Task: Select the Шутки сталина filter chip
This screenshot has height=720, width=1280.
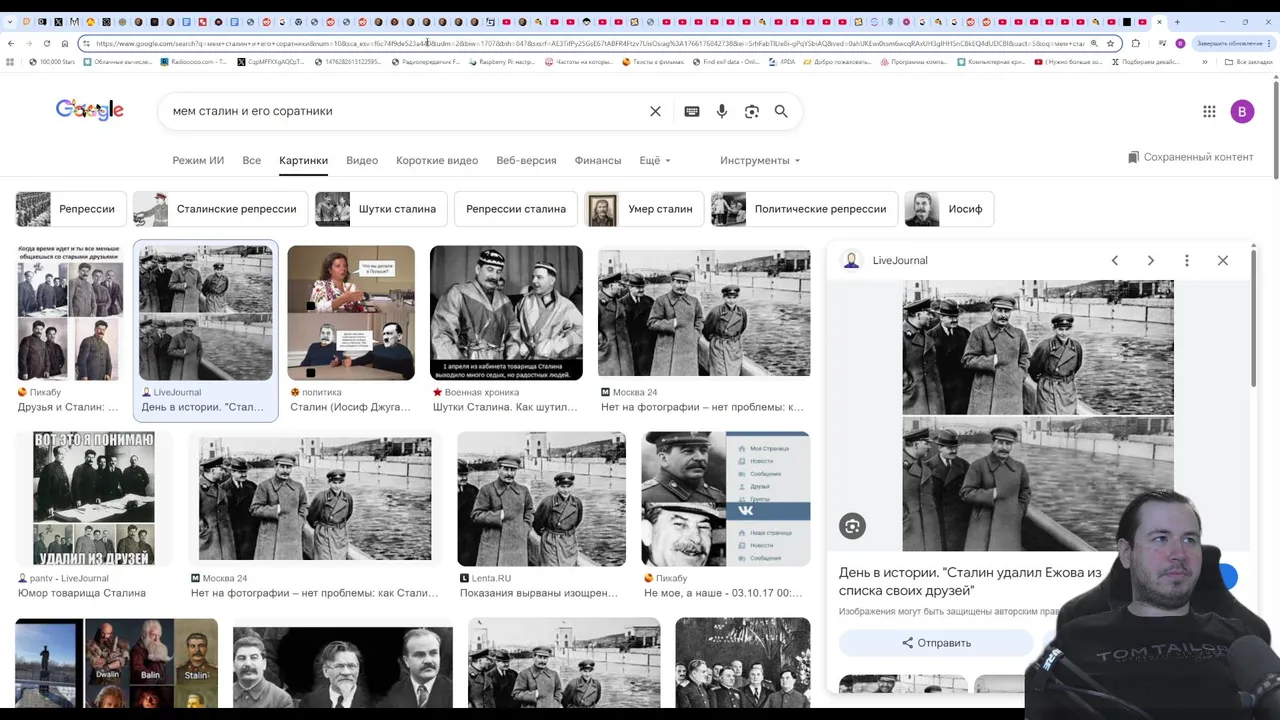Action: pyautogui.click(x=381, y=209)
